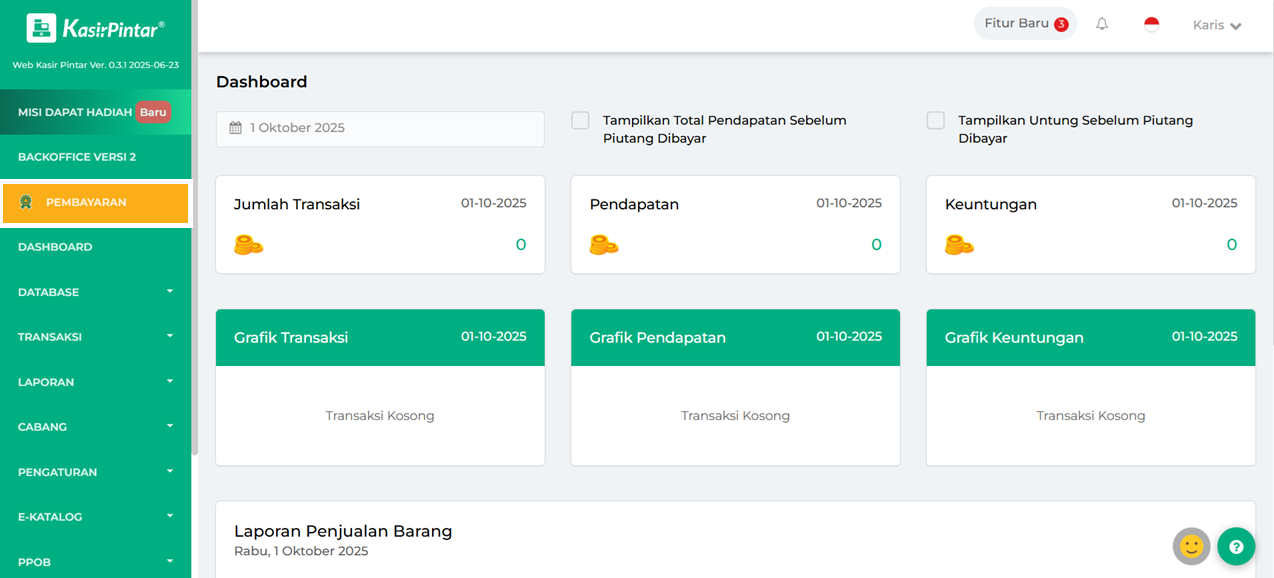Click the Fitur Baru button
This screenshot has height=578, width=1274.
tap(1025, 24)
